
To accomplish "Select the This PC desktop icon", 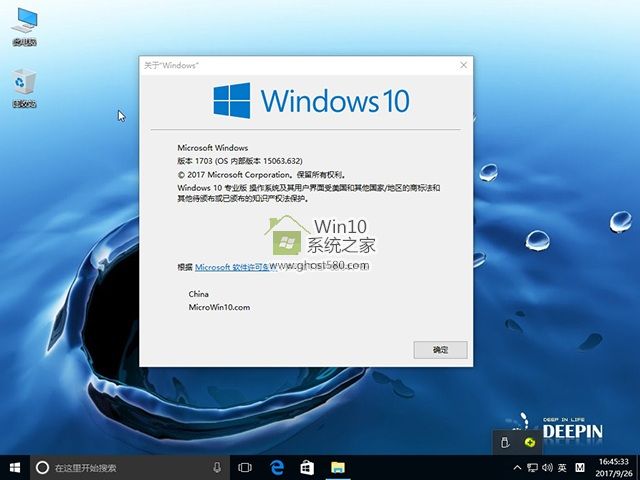I will (24, 26).
